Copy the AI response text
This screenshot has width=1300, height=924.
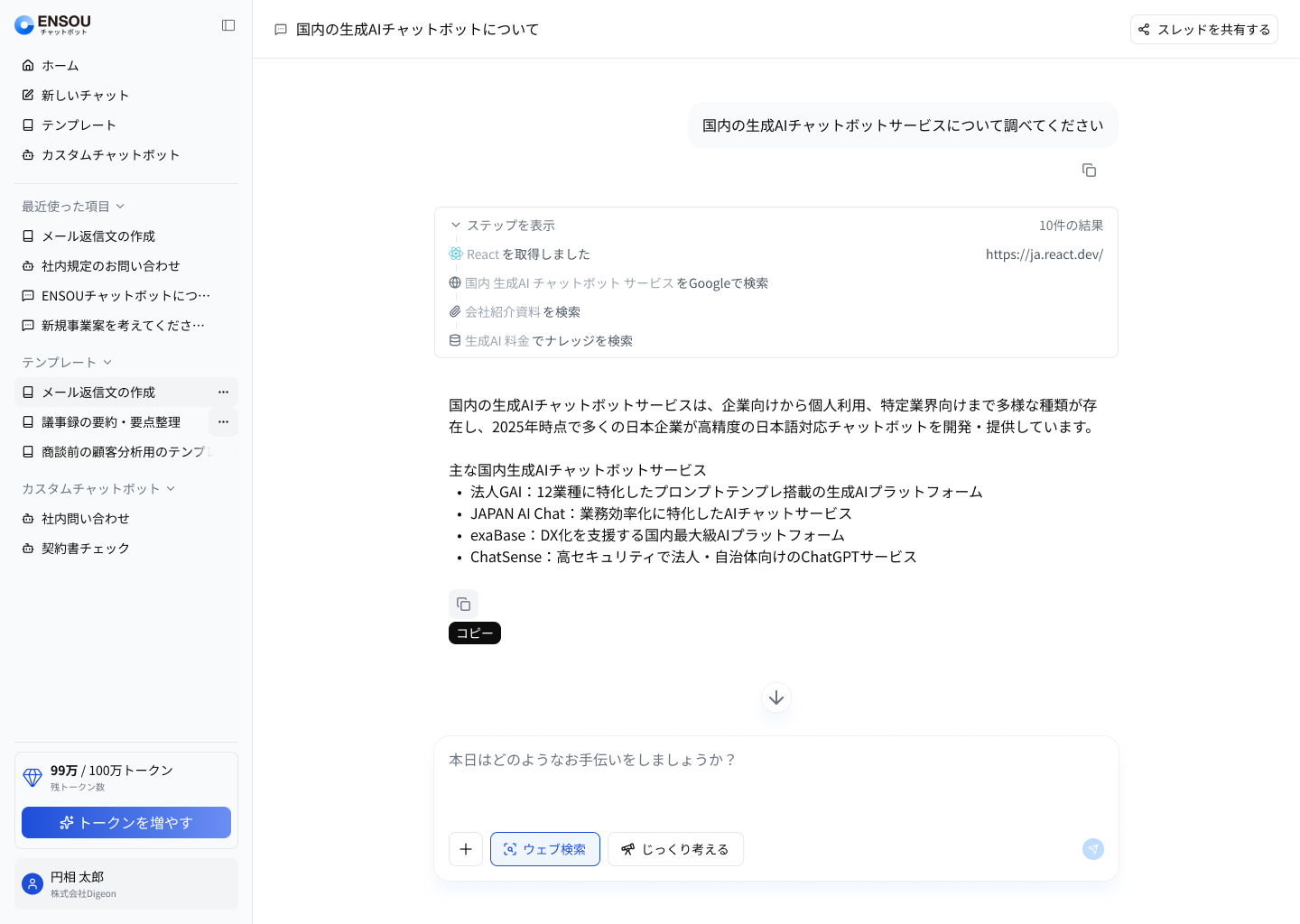pyautogui.click(x=463, y=604)
